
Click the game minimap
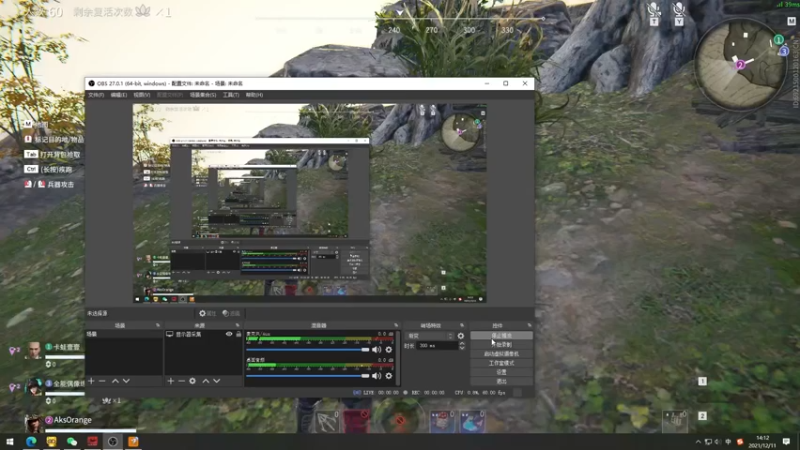point(740,64)
